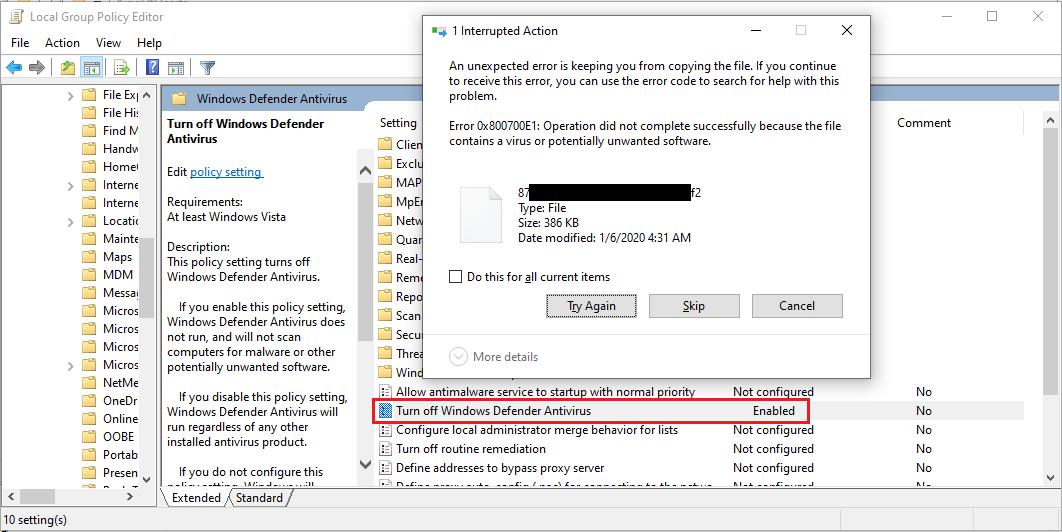The image size is (1062, 532).
Task: Click the Export List toolbar icon
Action: click(x=122, y=67)
